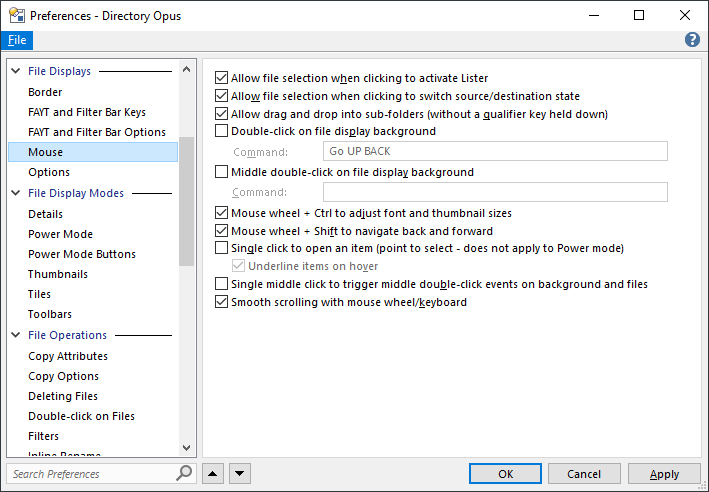Open the Options page under File Displays
Image resolution: width=709 pixels, height=492 pixels.
pyautogui.click(x=49, y=172)
